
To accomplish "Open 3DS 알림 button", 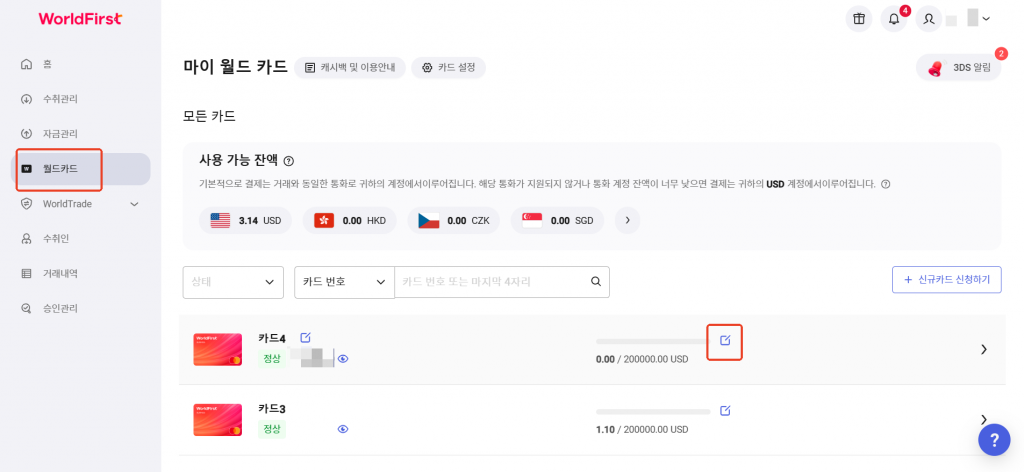I will 958,67.
